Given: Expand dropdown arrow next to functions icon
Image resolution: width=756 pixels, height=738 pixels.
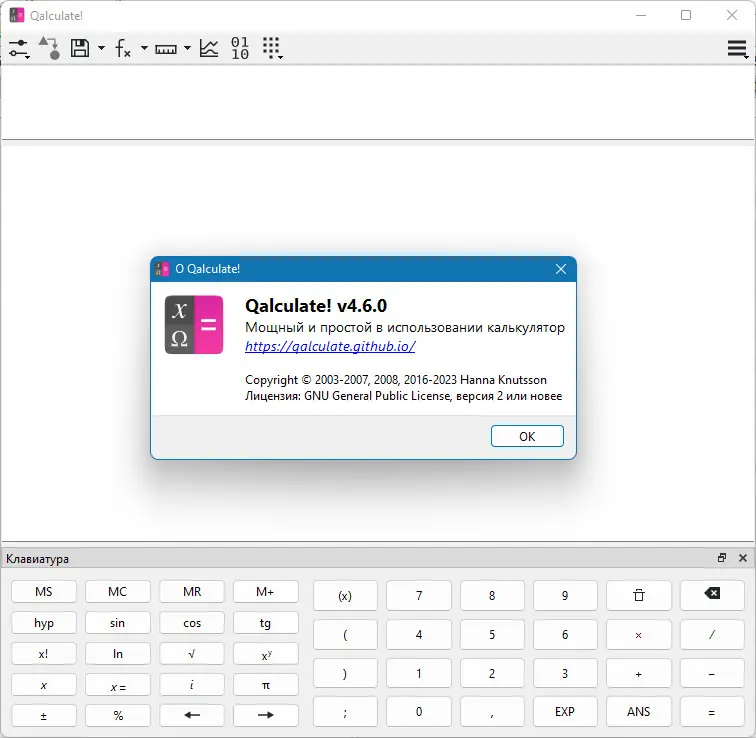Looking at the screenshot, I should (x=144, y=48).
